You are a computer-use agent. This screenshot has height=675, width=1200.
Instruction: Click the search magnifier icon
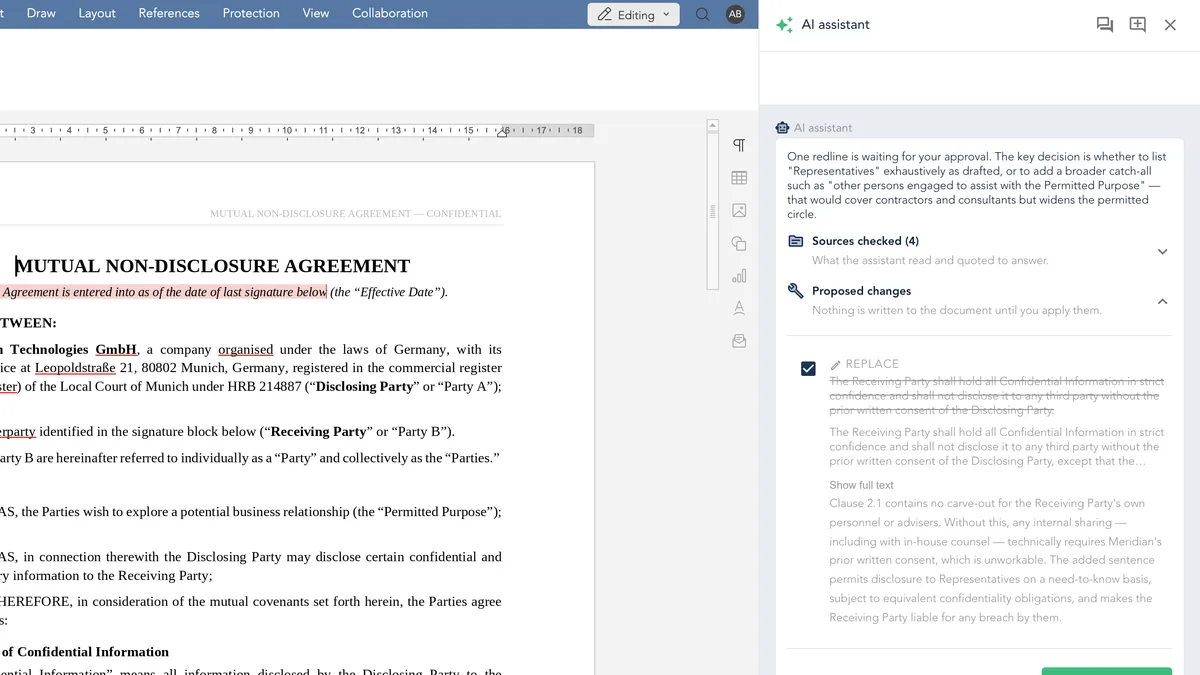703,14
